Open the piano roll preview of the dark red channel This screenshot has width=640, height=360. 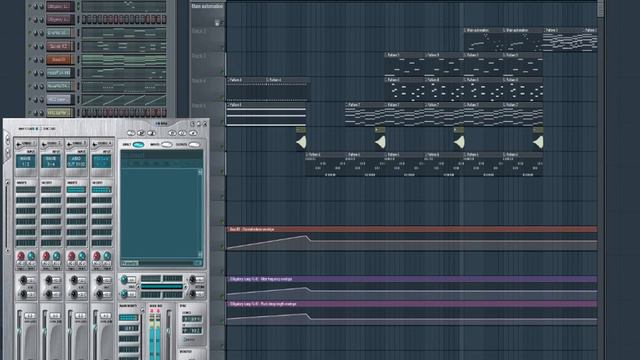pos(124,46)
